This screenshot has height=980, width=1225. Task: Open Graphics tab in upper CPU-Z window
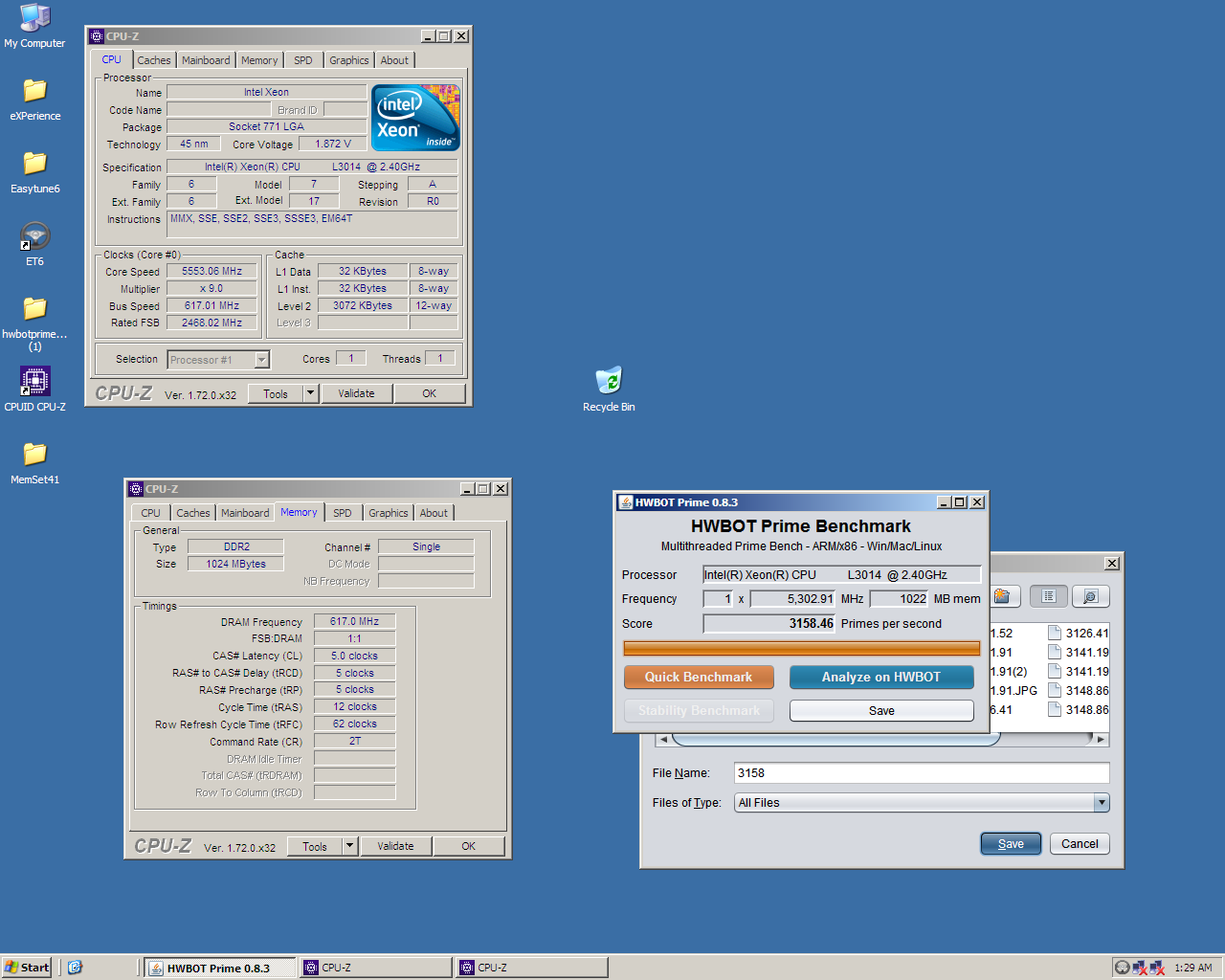[349, 60]
